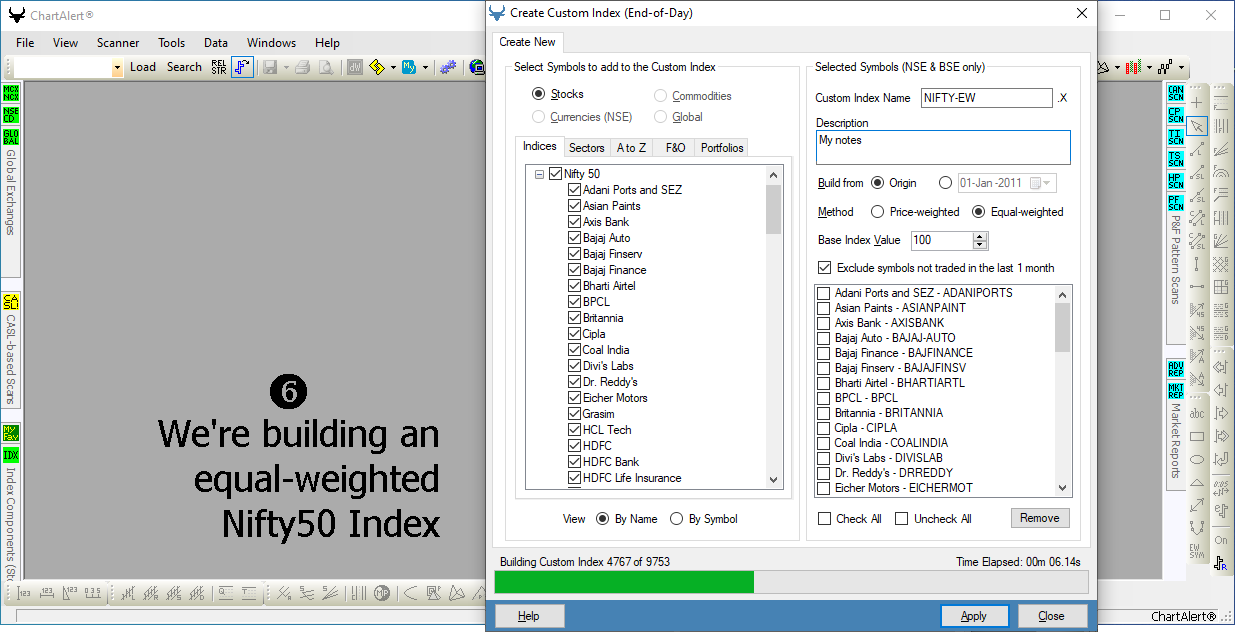Click the My Rev sidebar icon
Viewport: 1235px width, 632px height.
coord(11,433)
